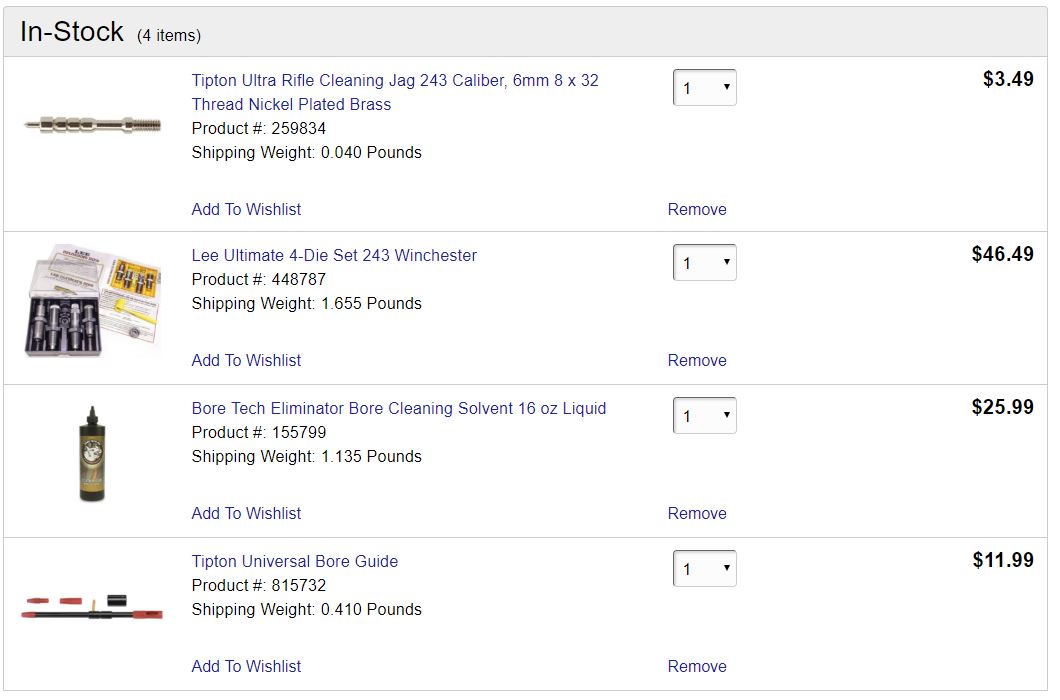Add Lee 4-Die Set to wishlist
The height and width of the screenshot is (700, 1060).
coord(246,360)
